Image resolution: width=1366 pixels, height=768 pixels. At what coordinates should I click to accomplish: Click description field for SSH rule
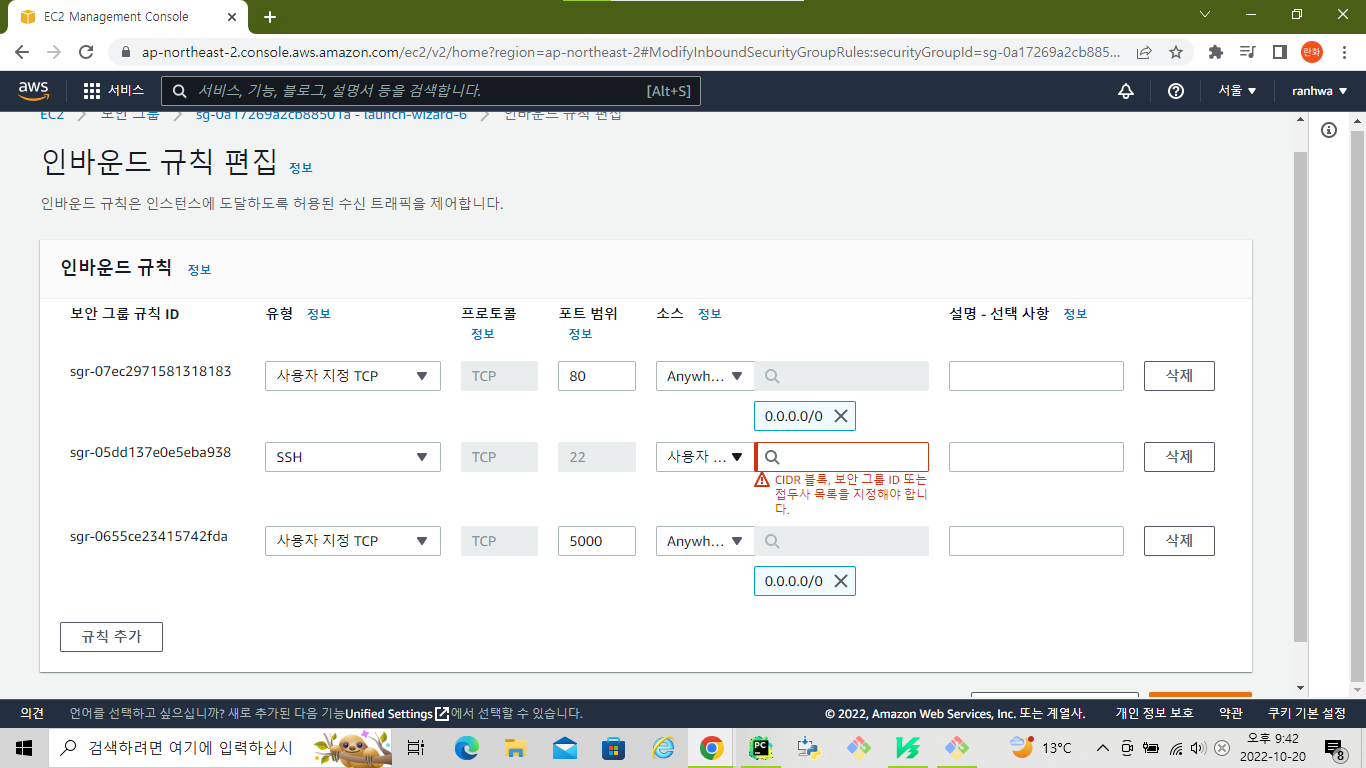1036,457
